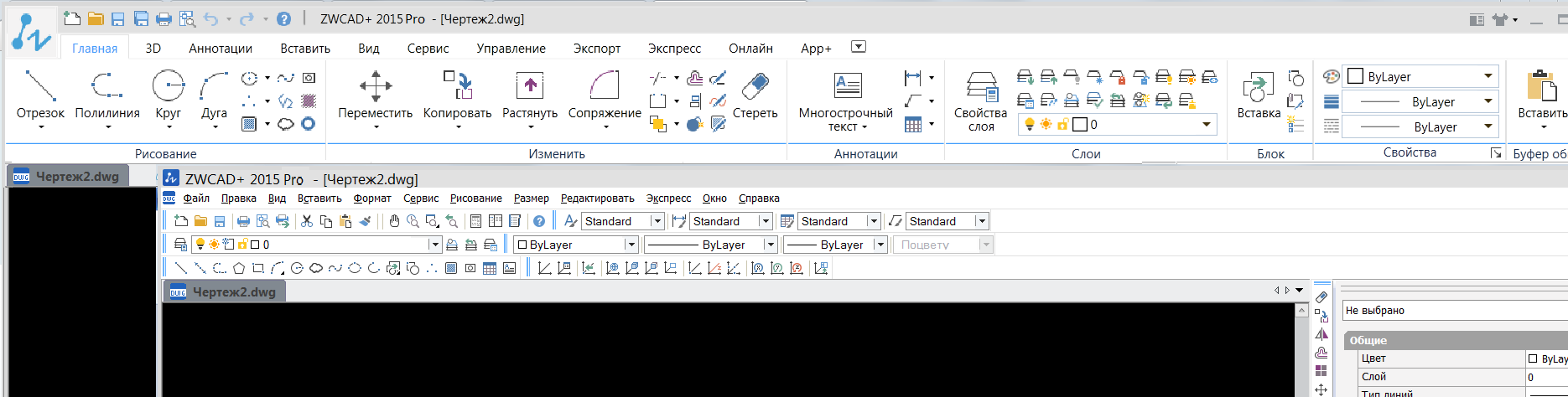1568x397 pixels.
Task: Open the Формат menu in classic window
Action: [372, 198]
